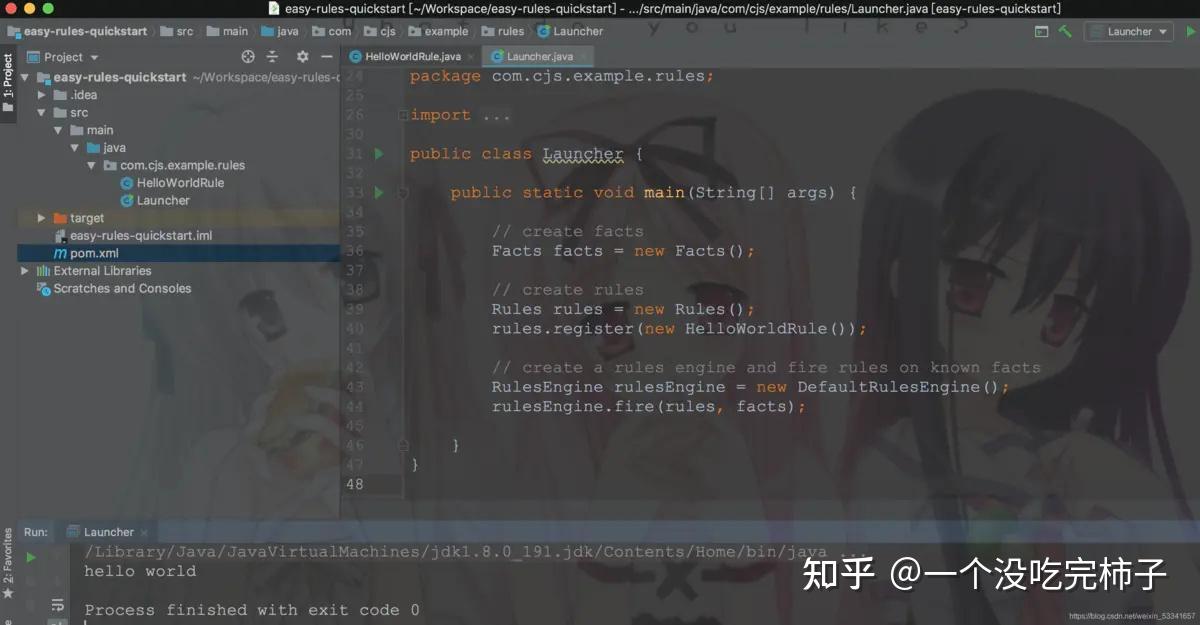The height and width of the screenshot is (625, 1200).
Task: Click the green Run button in toolbar
Action: click(1190, 31)
